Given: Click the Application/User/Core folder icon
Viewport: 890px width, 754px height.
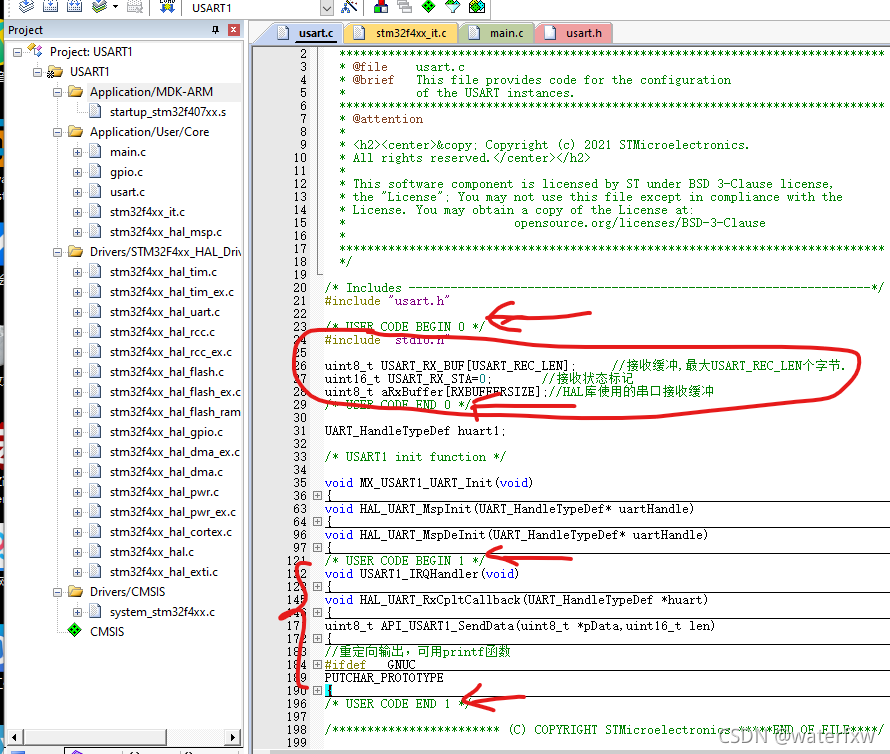Looking at the screenshot, I should pyautogui.click(x=75, y=132).
